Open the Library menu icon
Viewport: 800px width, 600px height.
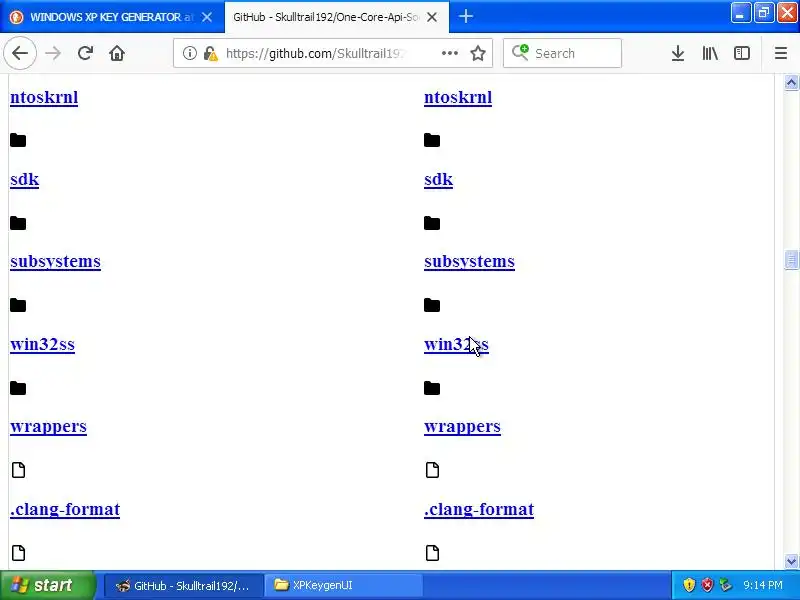(x=710, y=53)
